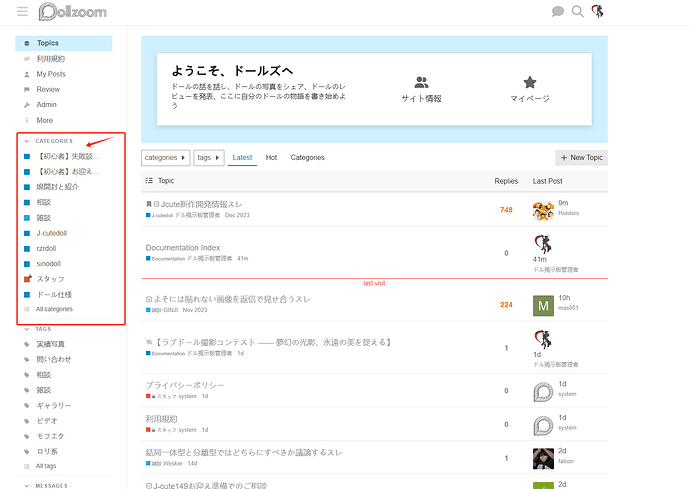Open system avatar on プライバシーポリシー row
The image size is (690, 489).
point(543,392)
